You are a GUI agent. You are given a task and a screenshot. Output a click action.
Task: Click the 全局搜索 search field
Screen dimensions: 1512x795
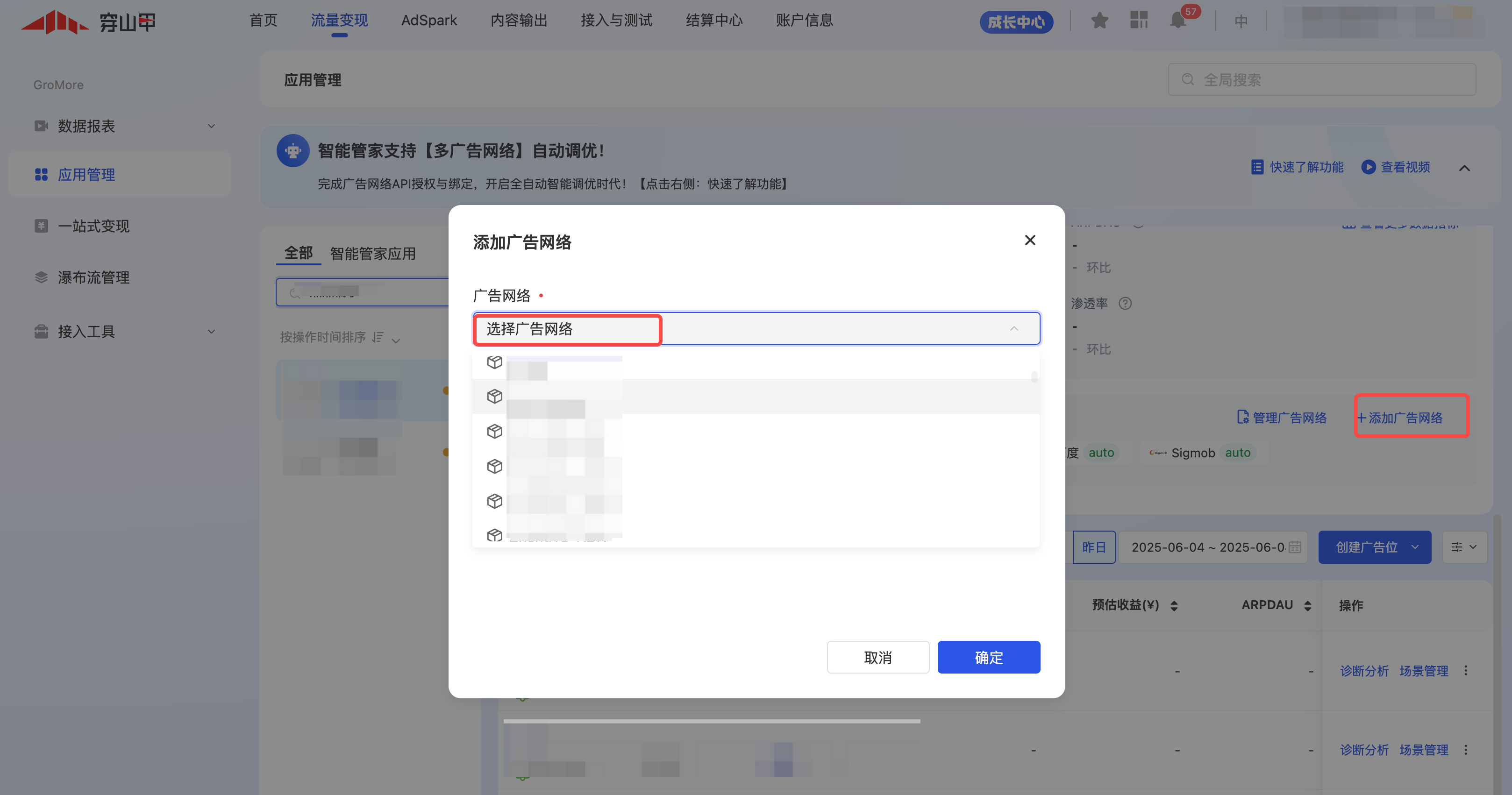pos(1322,80)
